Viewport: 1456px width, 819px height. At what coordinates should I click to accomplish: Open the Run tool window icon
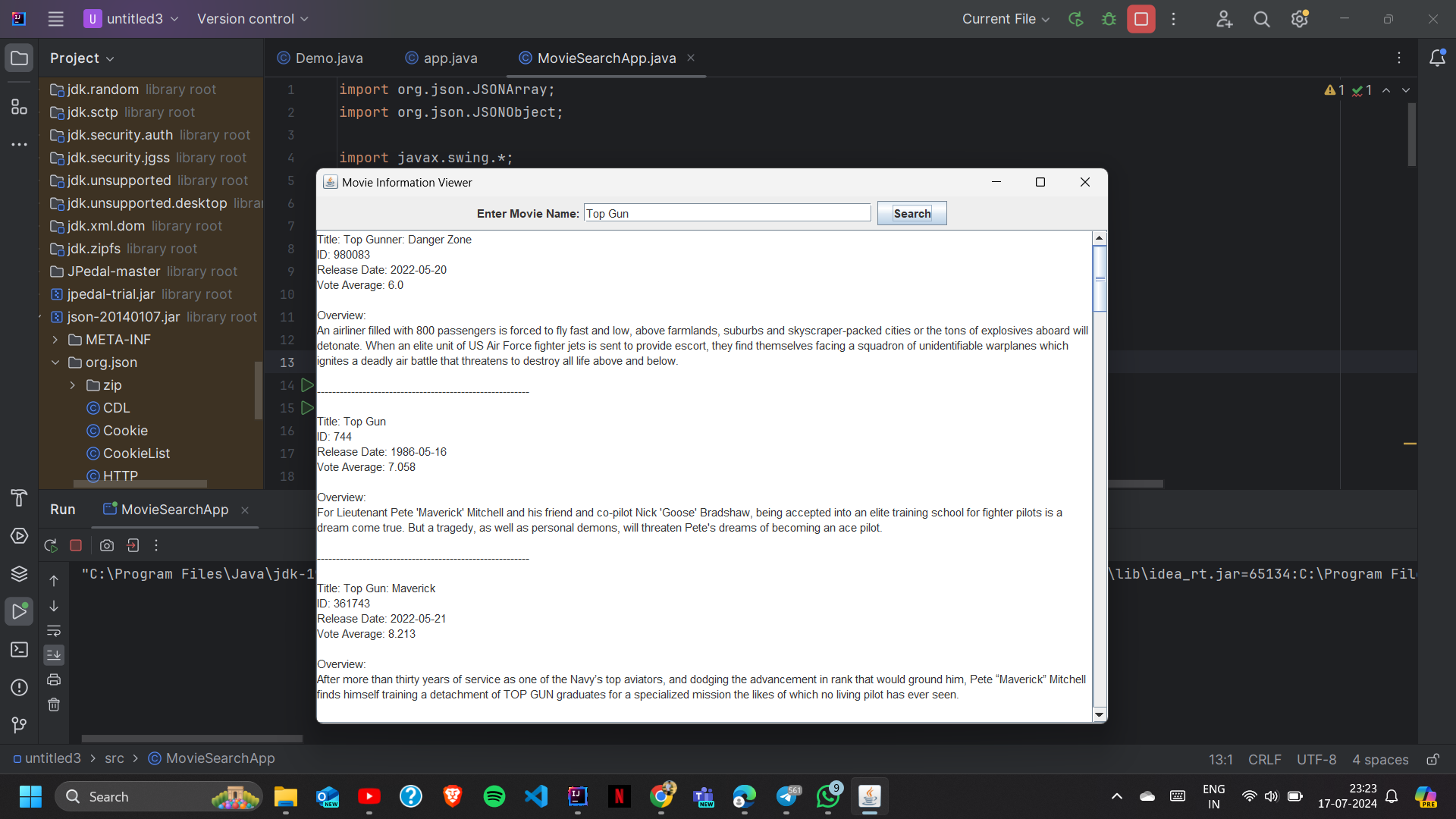pos(19,611)
